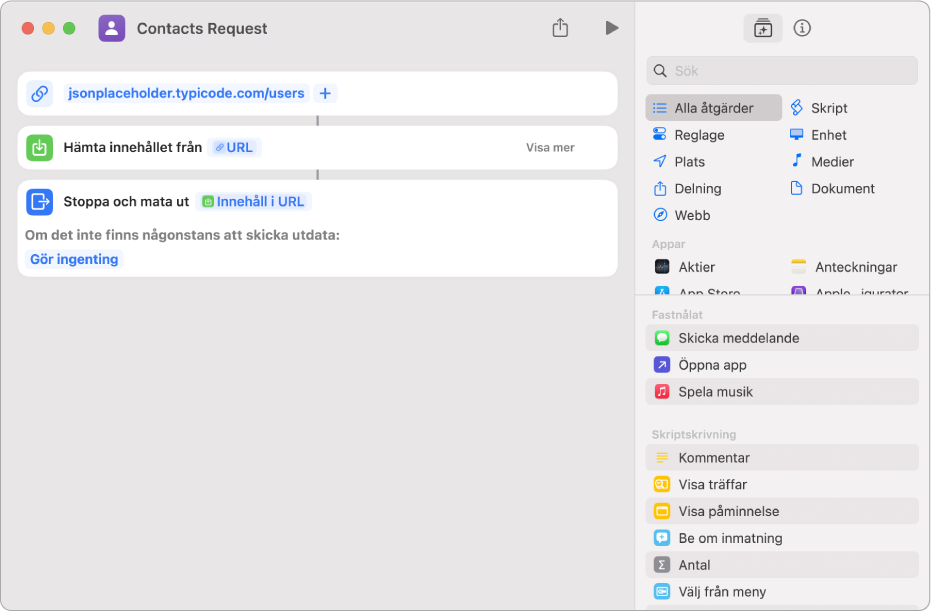The image size is (931, 612).
Task: Open the action library panel icon
Action: click(763, 28)
